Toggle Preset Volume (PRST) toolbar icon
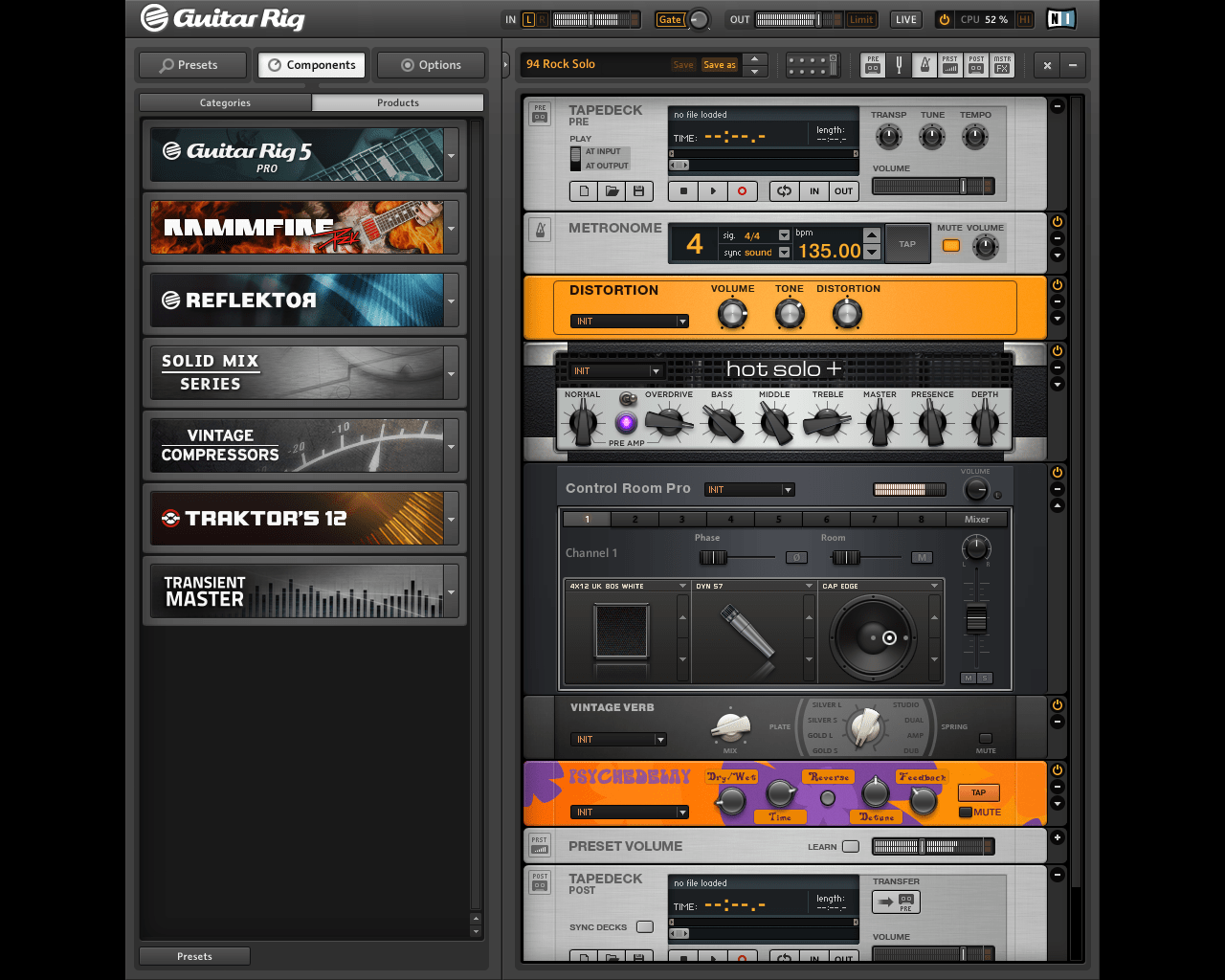1225x980 pixels. point(950,65)
